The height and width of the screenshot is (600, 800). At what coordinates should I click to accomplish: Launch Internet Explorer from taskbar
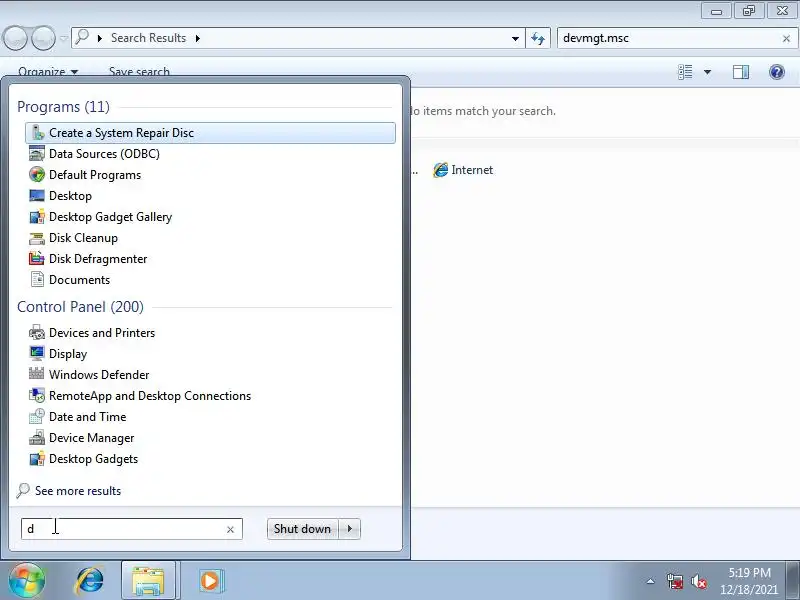[x=90, y=581]
